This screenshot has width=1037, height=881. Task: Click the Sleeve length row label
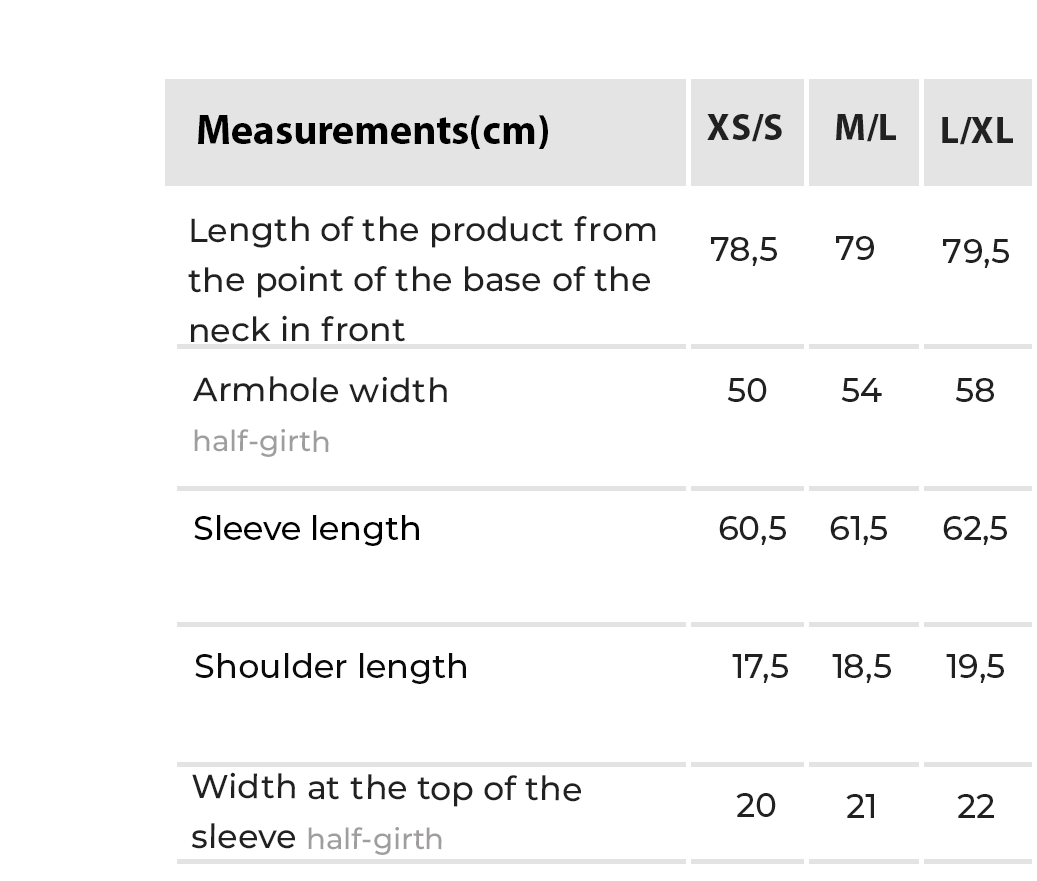[x=307, y=528]
